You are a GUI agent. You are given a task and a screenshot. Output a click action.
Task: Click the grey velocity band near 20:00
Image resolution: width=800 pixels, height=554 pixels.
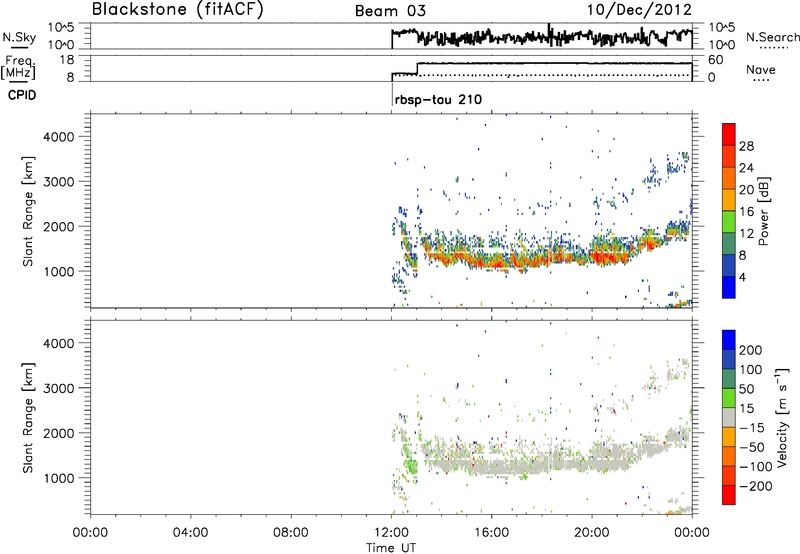point(592,463)
